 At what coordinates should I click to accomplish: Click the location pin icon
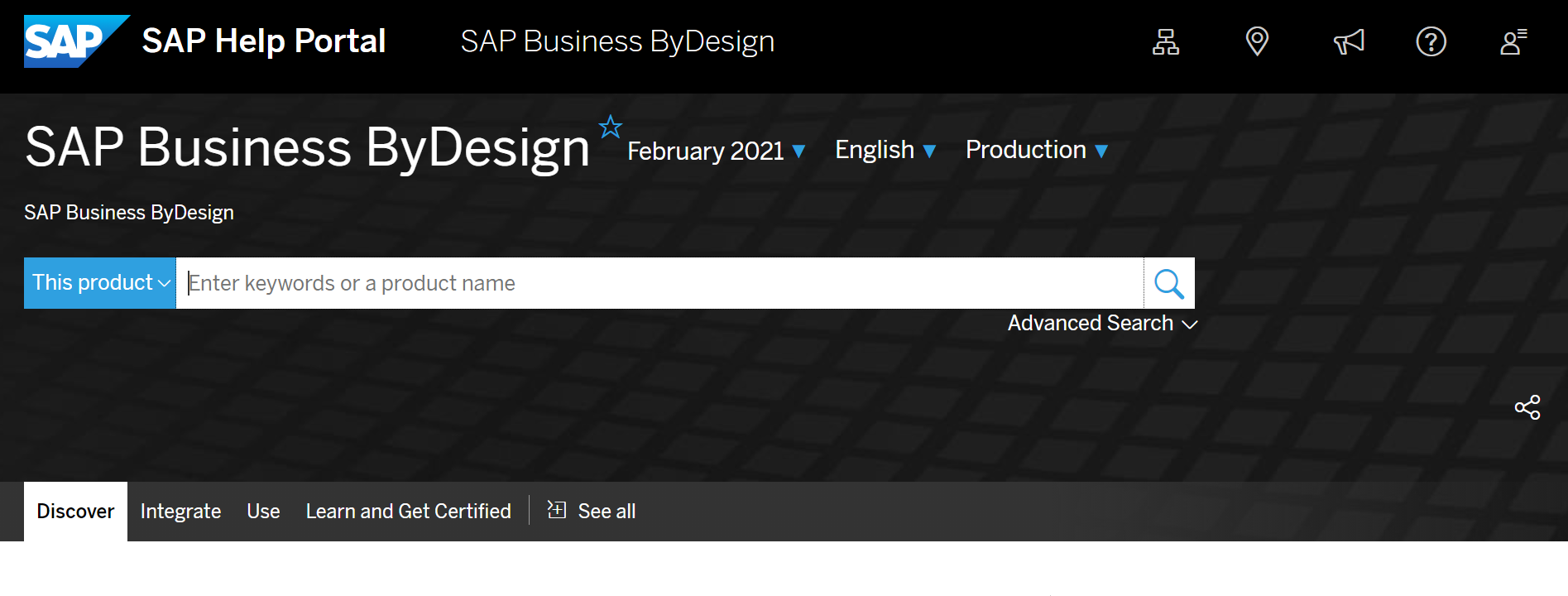coord(1257,41)
